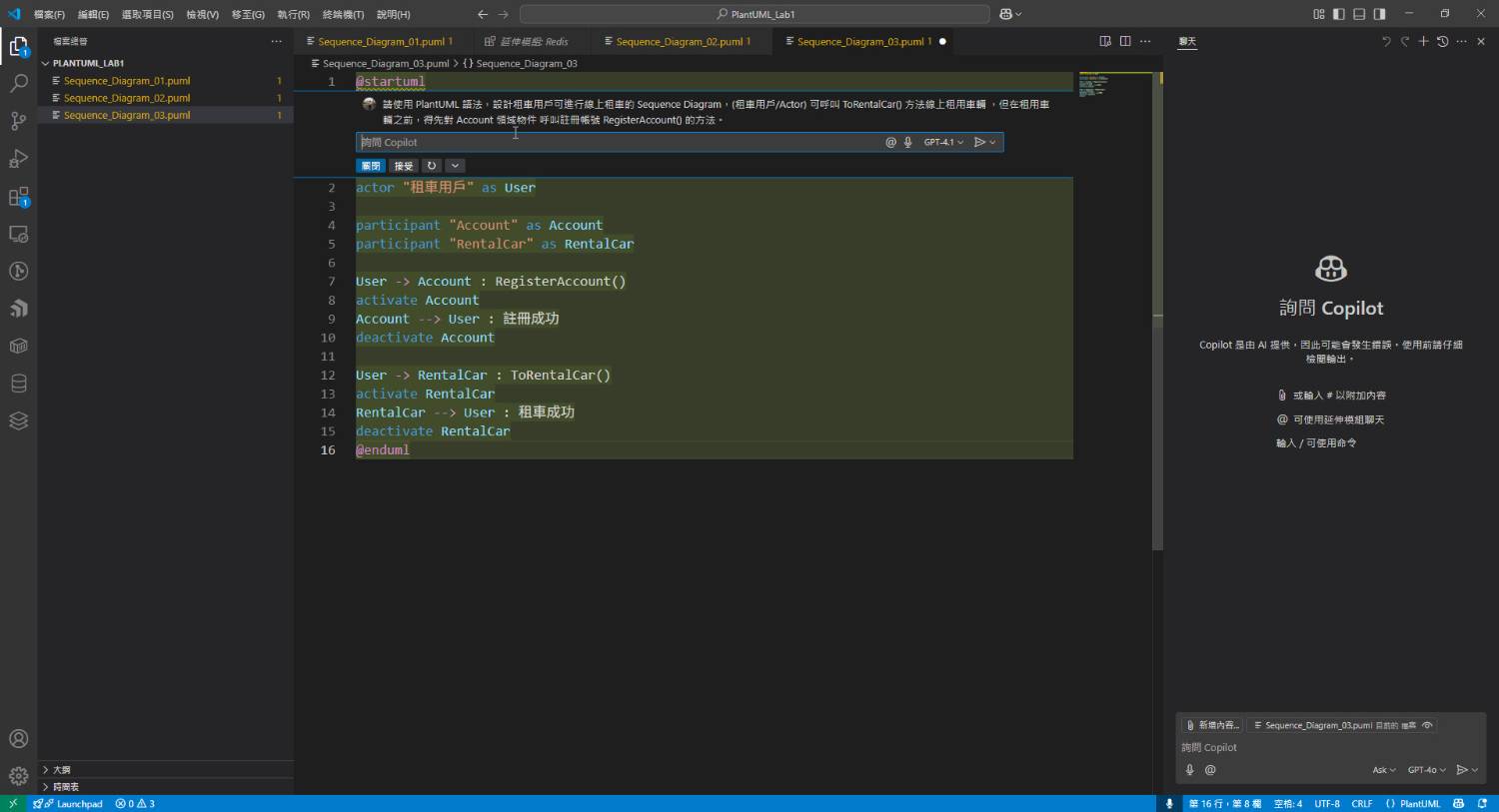Click the microphone icon in status bar
The width and height of the screenshot is (1499, 812).
[1168, 803]
